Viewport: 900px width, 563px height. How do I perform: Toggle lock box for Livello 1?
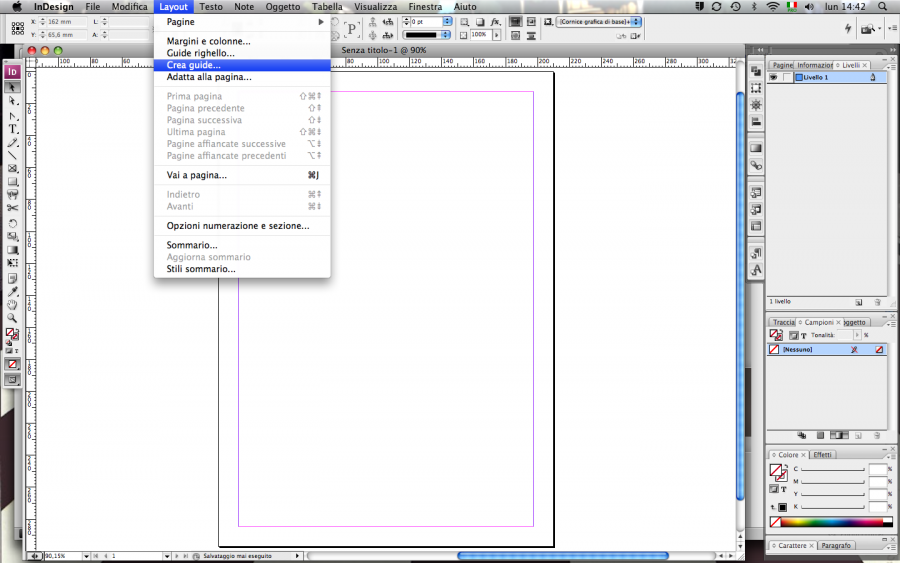786,77
